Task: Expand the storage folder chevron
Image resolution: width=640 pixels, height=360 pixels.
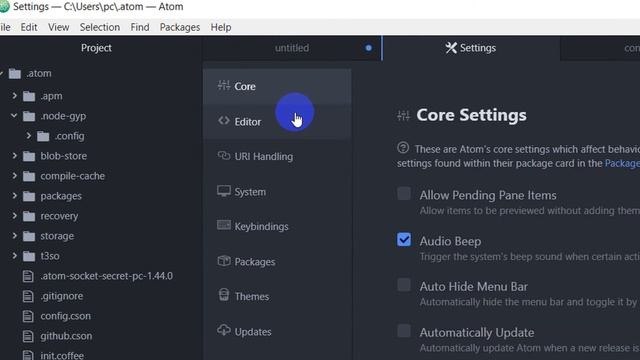Action: pyautogui.click(x=15, y=236)
